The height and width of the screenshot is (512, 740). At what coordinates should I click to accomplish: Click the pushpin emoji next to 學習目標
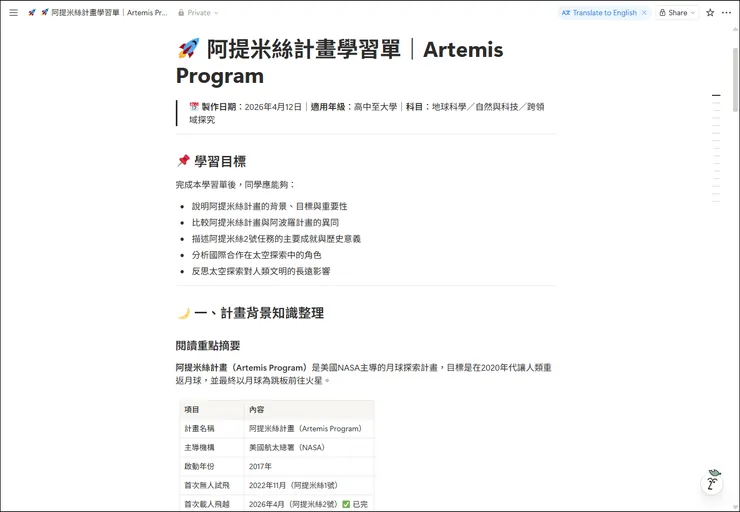183,161
